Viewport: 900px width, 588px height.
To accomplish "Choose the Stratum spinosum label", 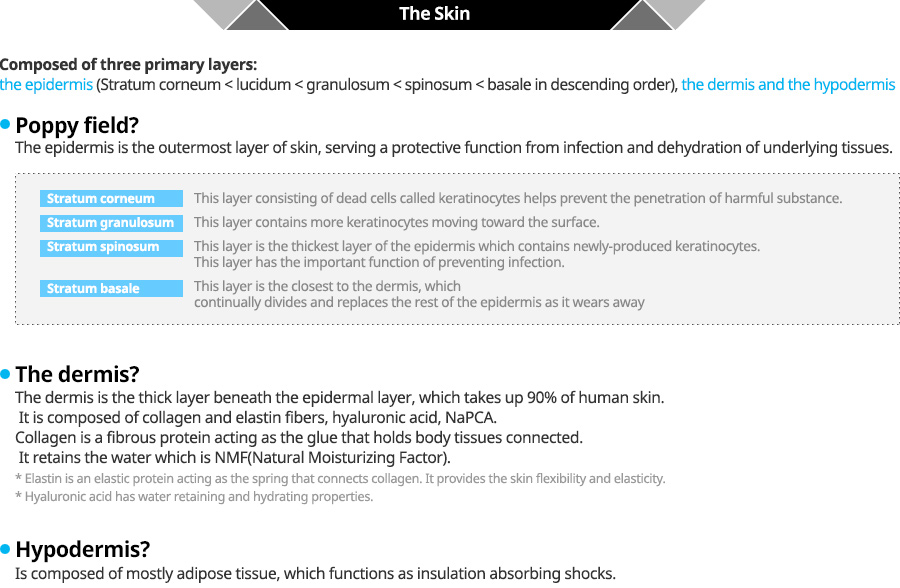I will point(111,247).
